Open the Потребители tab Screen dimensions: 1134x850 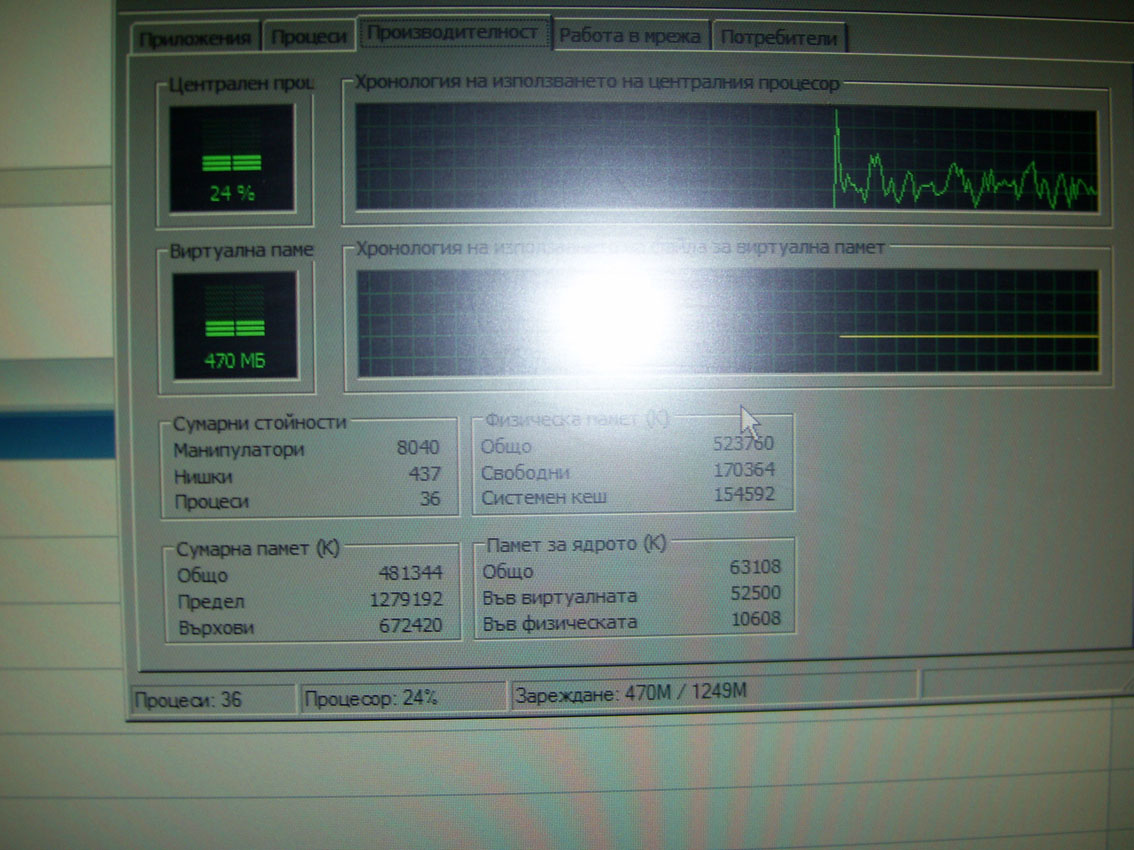(x=779, y=38)
